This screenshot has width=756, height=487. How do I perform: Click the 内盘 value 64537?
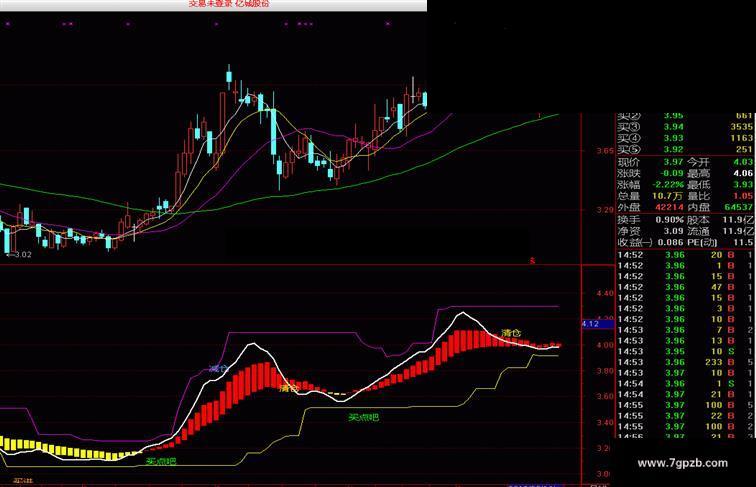(739, 207)
